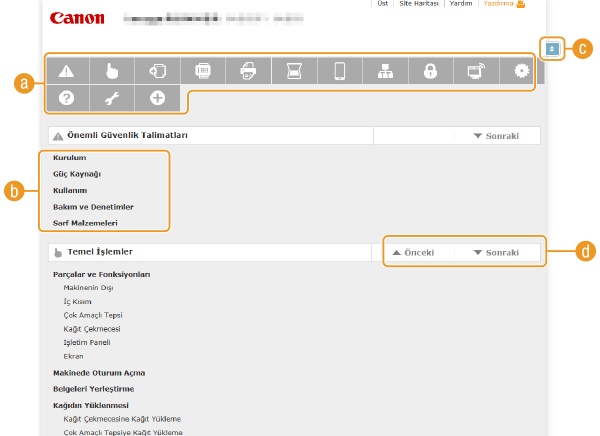600x436 pixels.
Task: Select the printer icon in the toolbar
Action: pos(247,71)
